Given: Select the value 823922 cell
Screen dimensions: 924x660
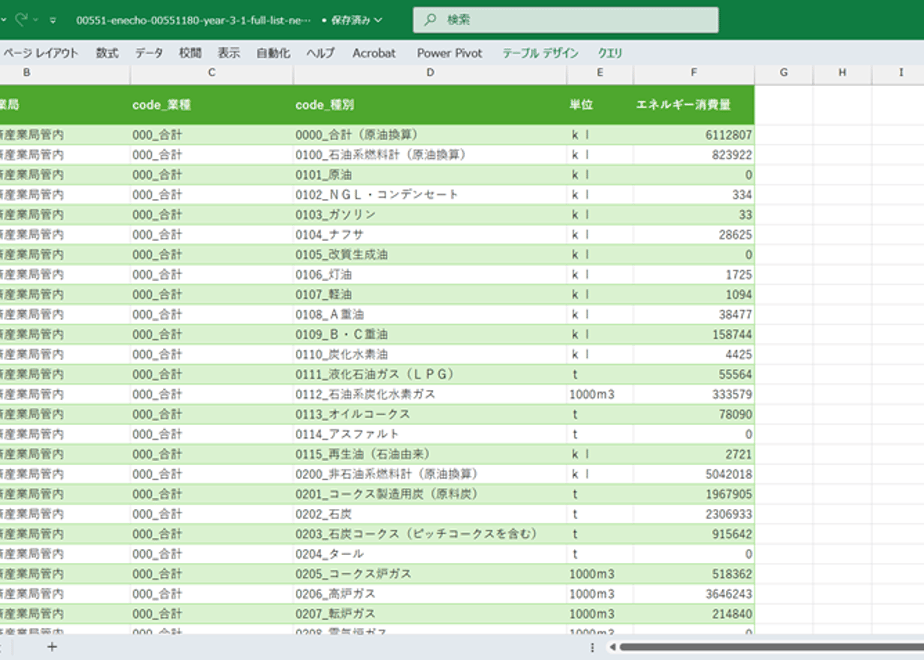Looking at the screenshot, I should (694, 155).
